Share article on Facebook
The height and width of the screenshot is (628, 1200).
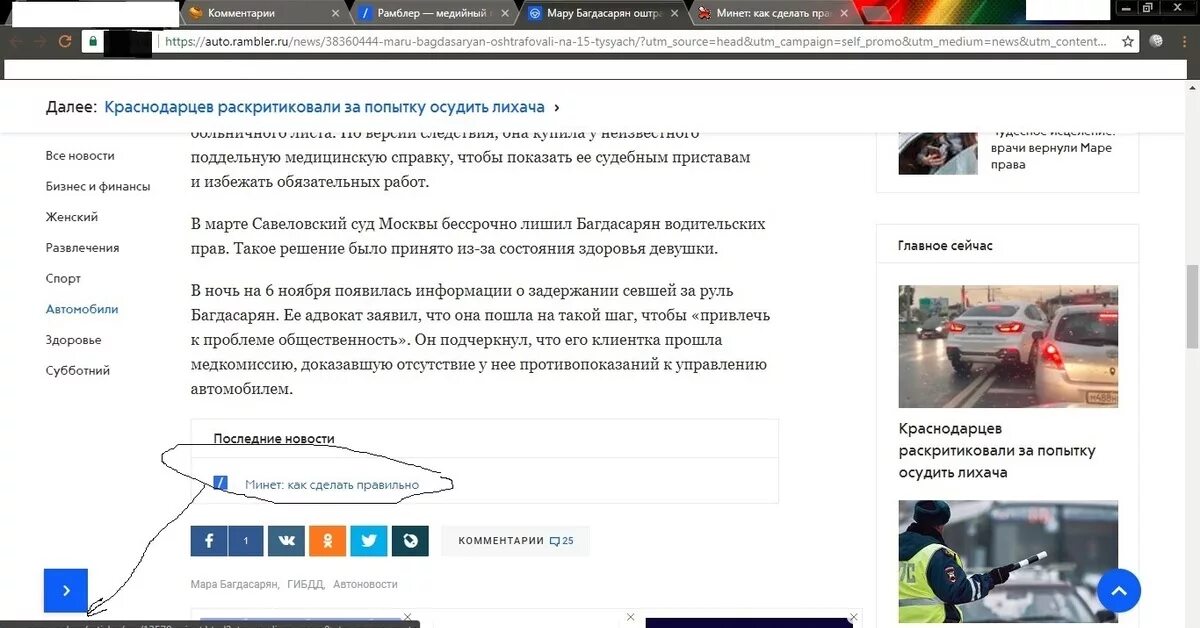[209, 541]
